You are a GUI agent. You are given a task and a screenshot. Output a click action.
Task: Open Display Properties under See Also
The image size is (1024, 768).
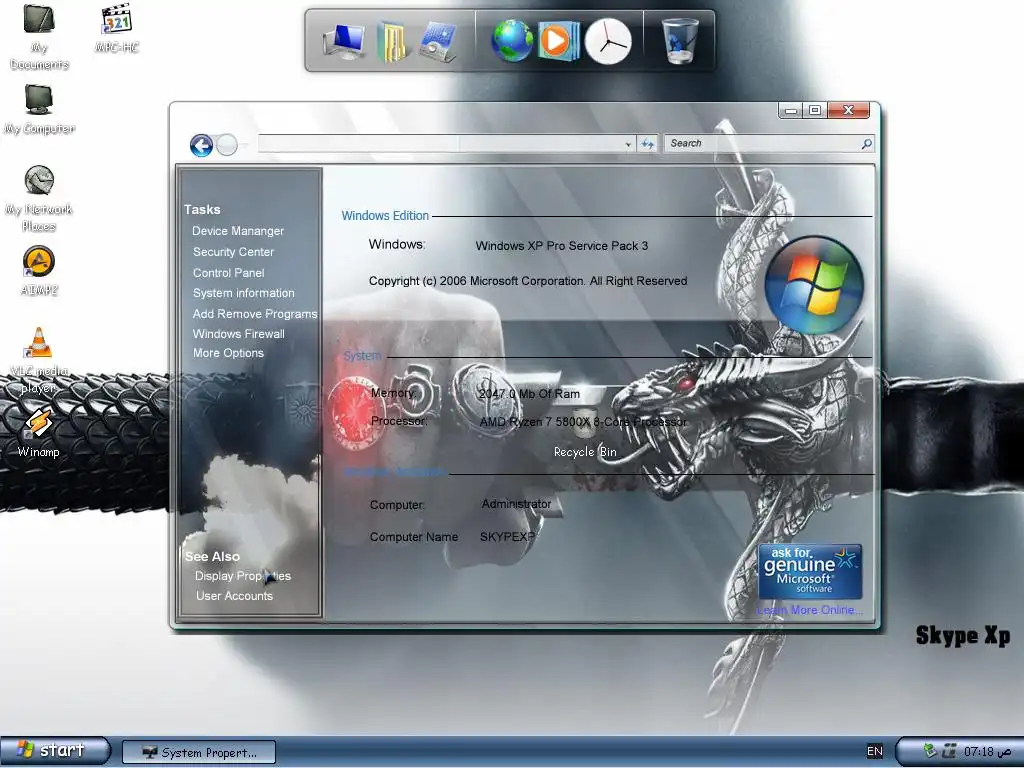[x=243, y=576]
